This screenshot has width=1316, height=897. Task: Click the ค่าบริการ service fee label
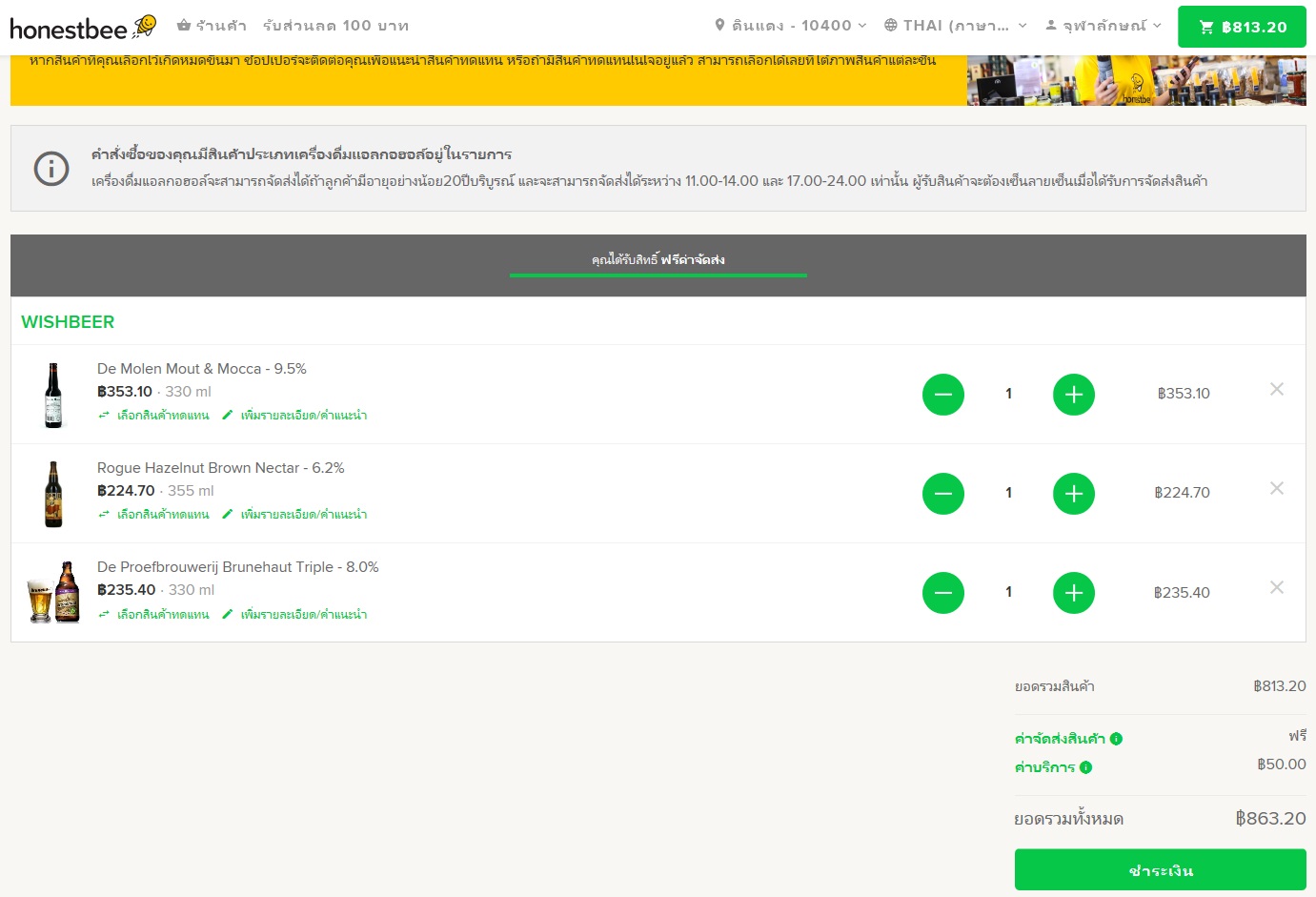pyautogui.click(x=1044, y=767)
